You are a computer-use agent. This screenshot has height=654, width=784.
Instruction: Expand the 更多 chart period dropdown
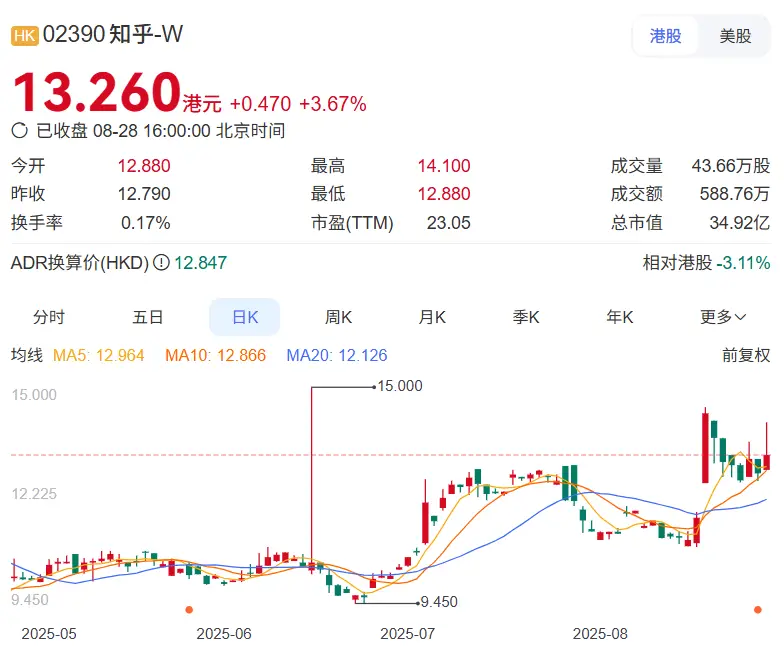(x=723, y=317)
